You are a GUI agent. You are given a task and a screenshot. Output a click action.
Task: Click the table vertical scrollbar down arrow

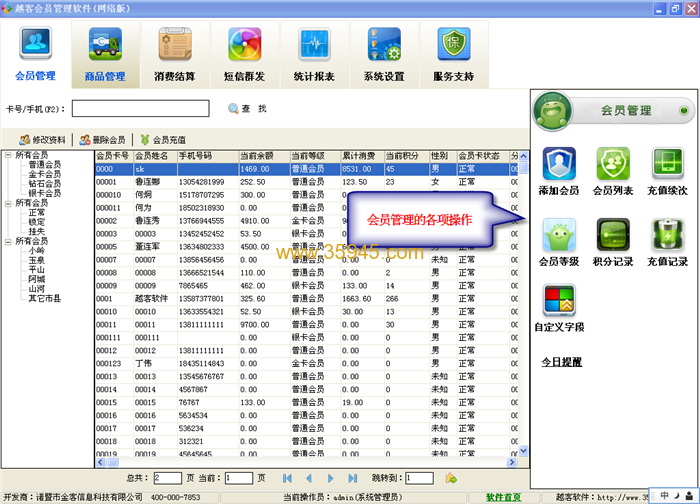(524, 451)
